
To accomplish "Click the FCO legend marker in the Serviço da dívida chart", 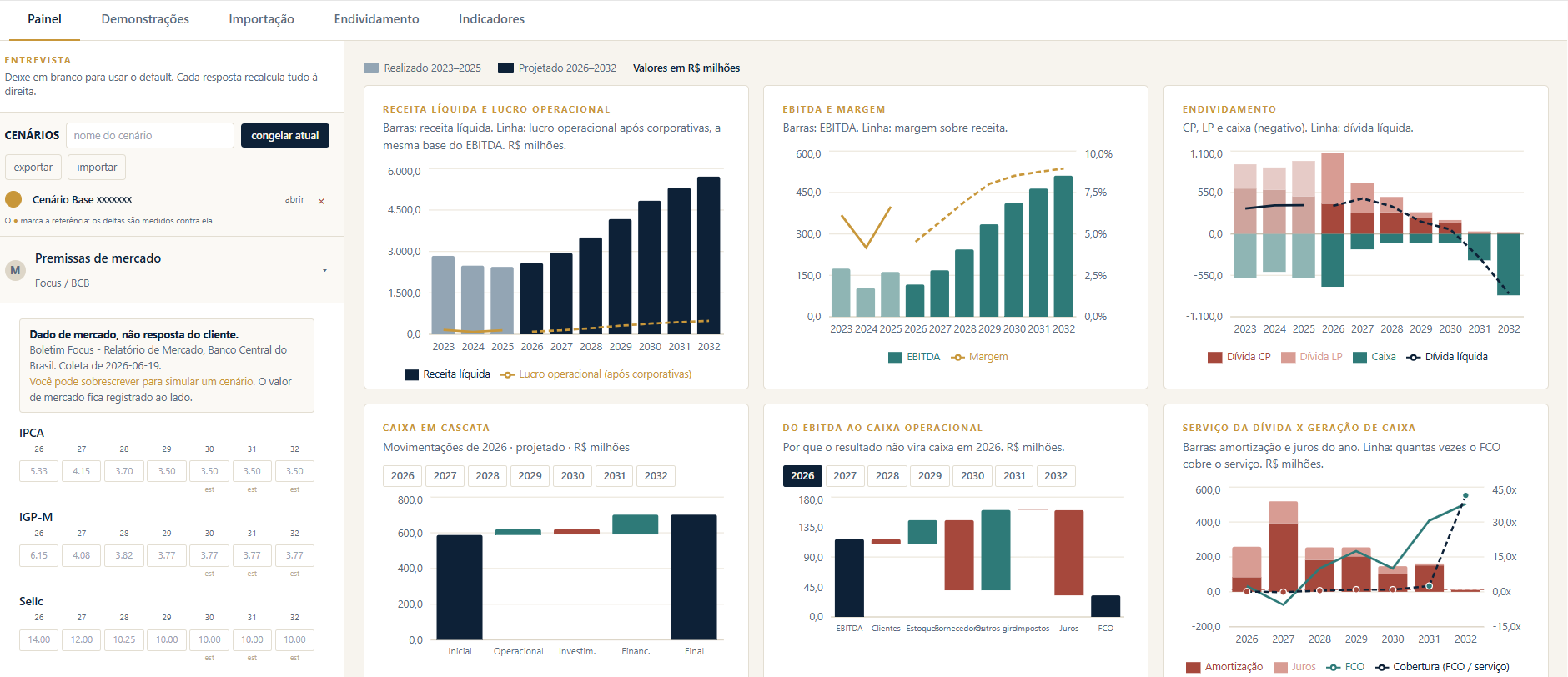I will click(x=1334, y=667).
